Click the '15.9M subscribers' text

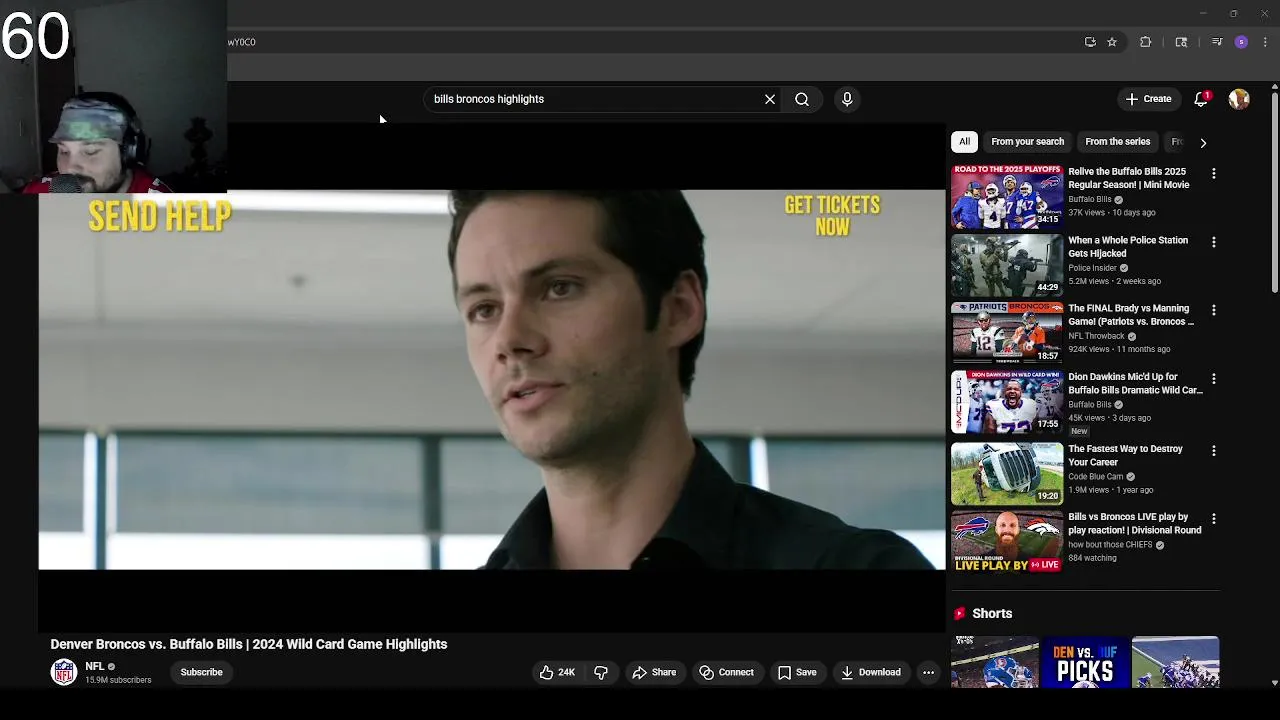(x=118, y=680)
